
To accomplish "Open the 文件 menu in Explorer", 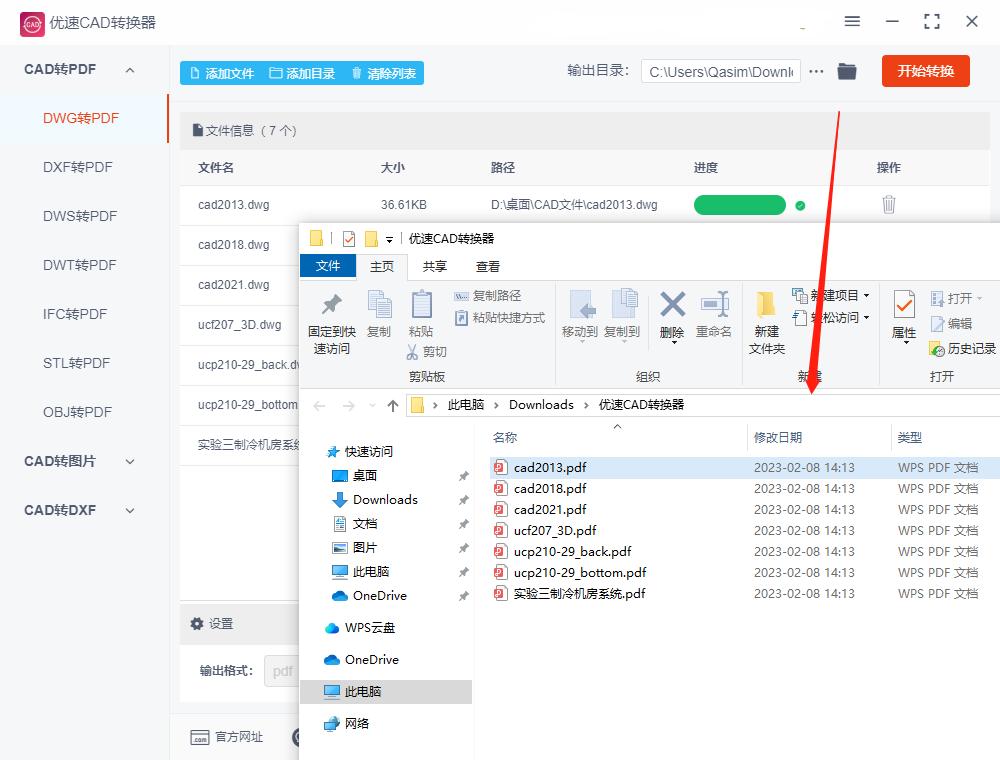I will tap(327, 267).
